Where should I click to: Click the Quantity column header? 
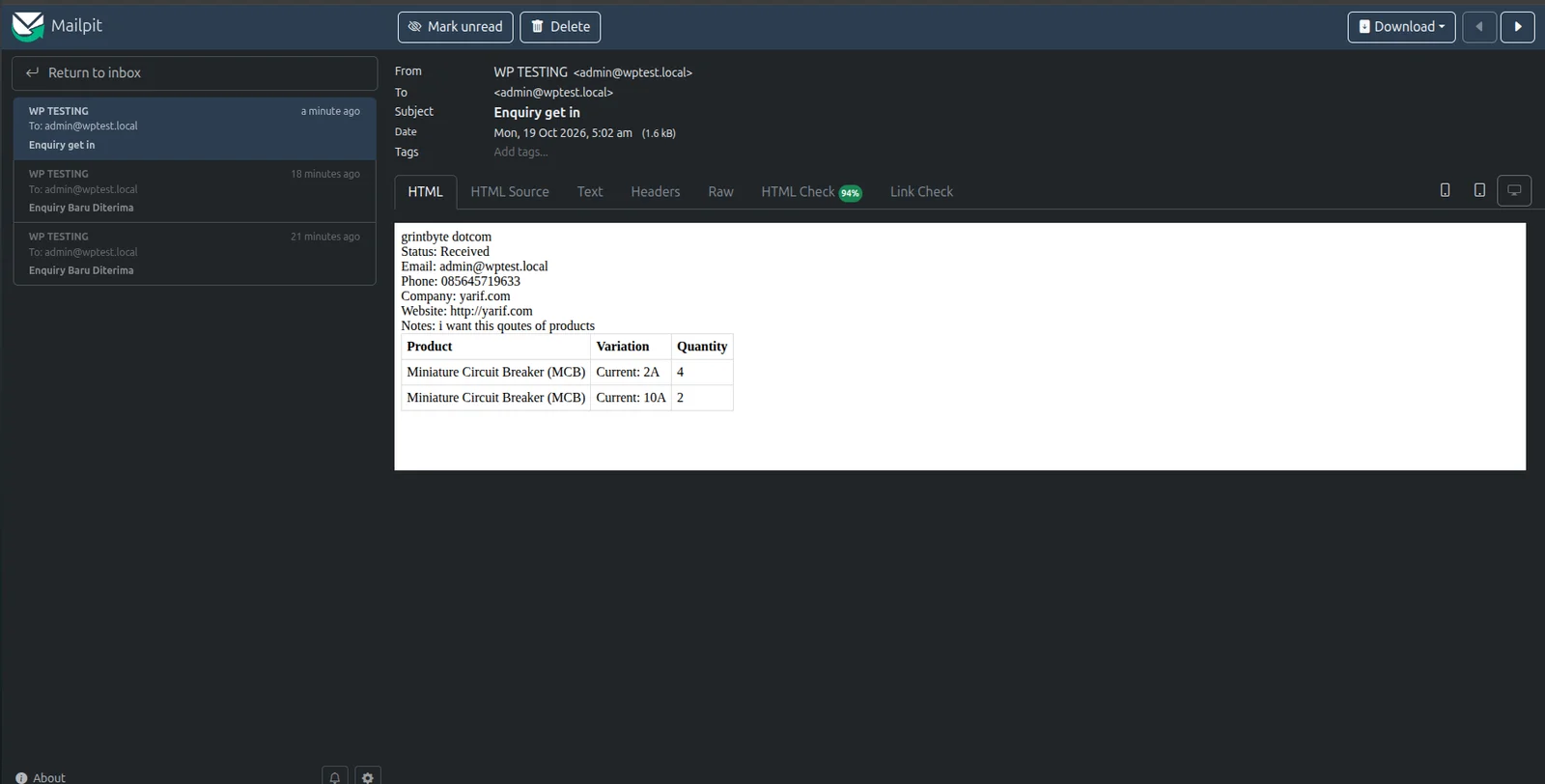click(x=702, y=347)
